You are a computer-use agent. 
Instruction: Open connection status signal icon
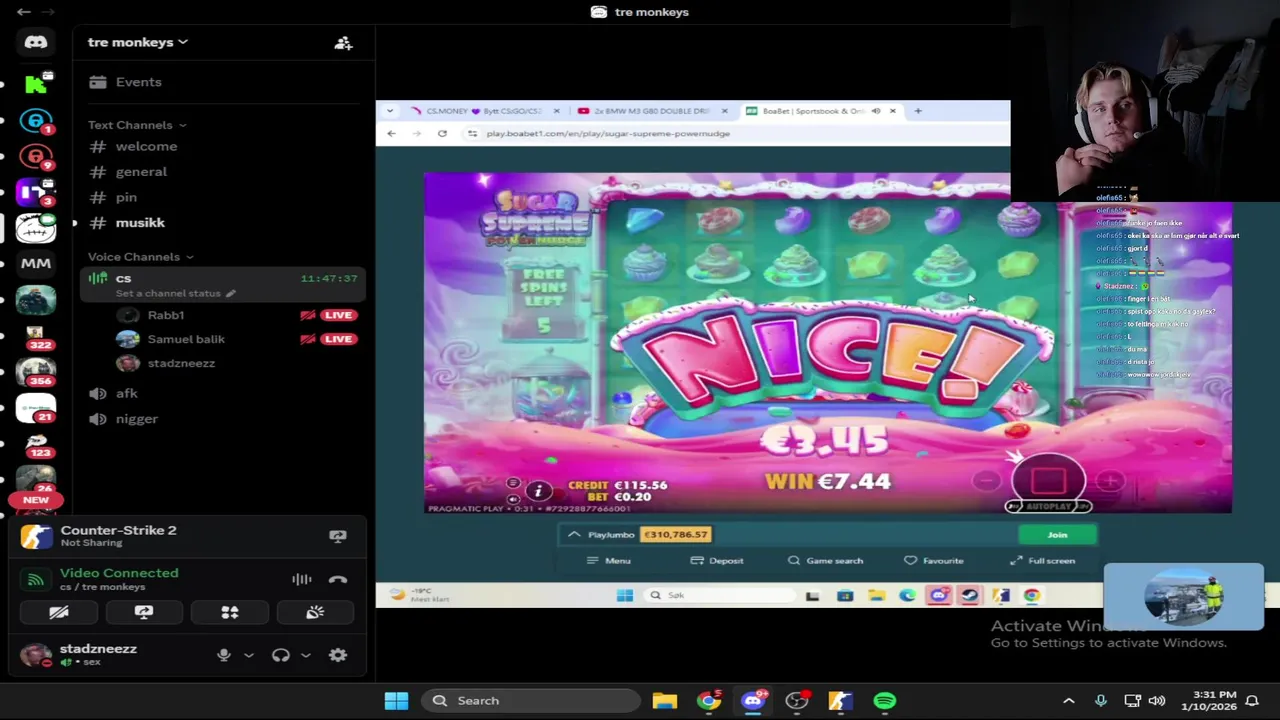pos(36,579)
